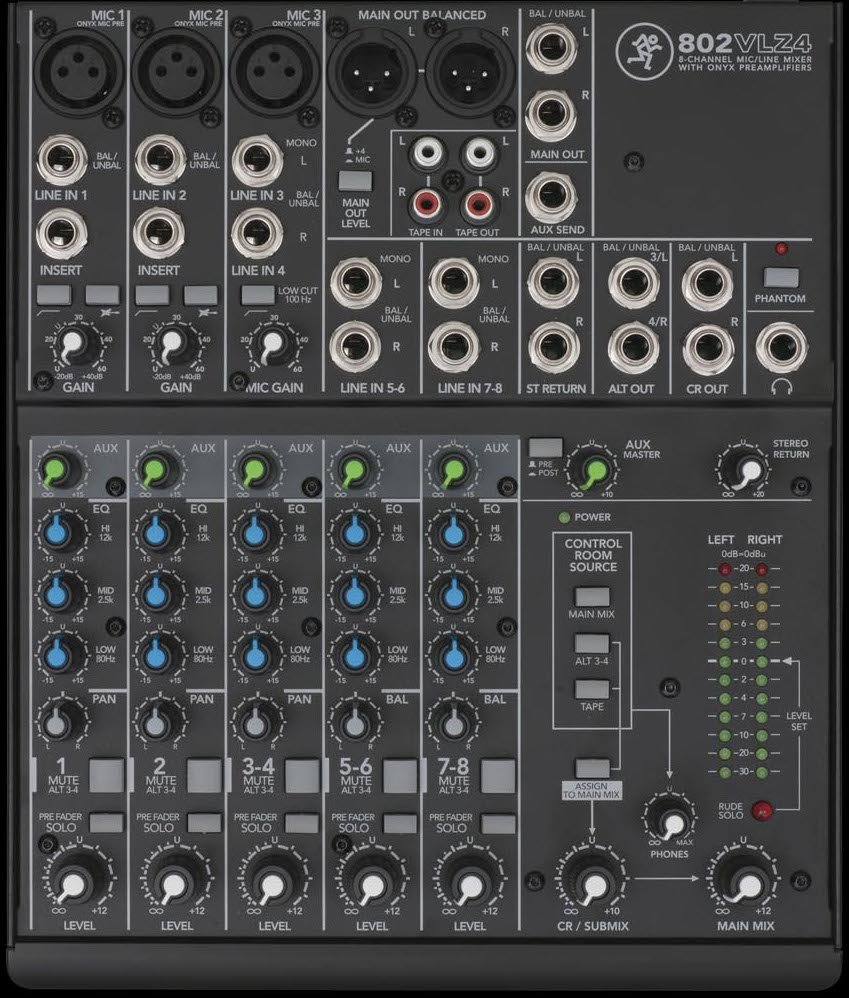Click the AUX MASTER green knob
The width and height of the screenshot is (849, 998).
593,470
